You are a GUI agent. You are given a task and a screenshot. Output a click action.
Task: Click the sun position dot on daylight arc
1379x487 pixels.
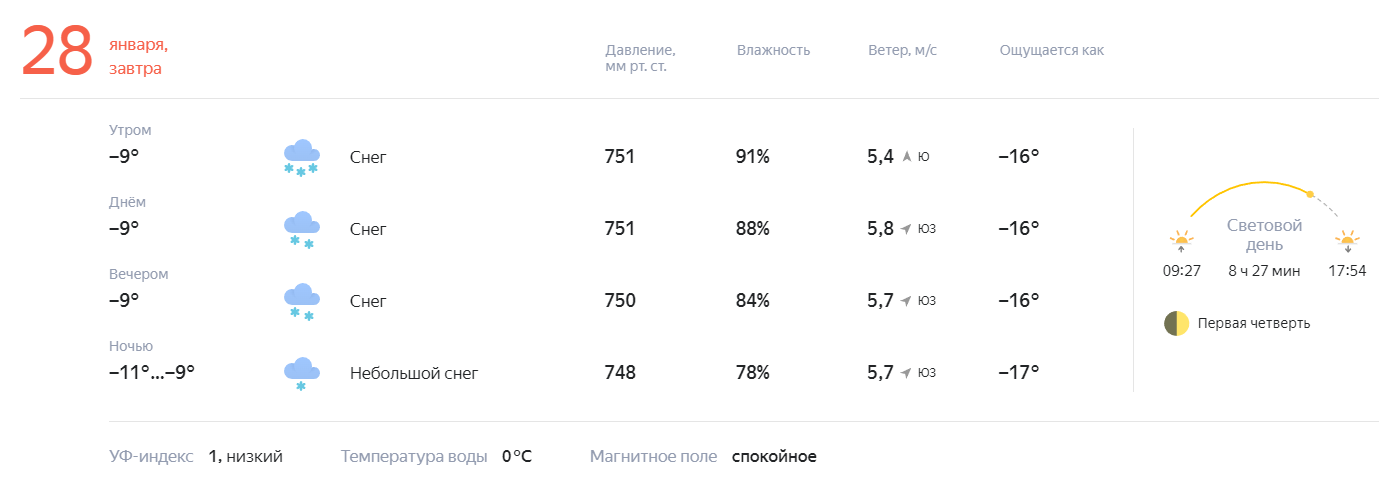pos(1310,194)
